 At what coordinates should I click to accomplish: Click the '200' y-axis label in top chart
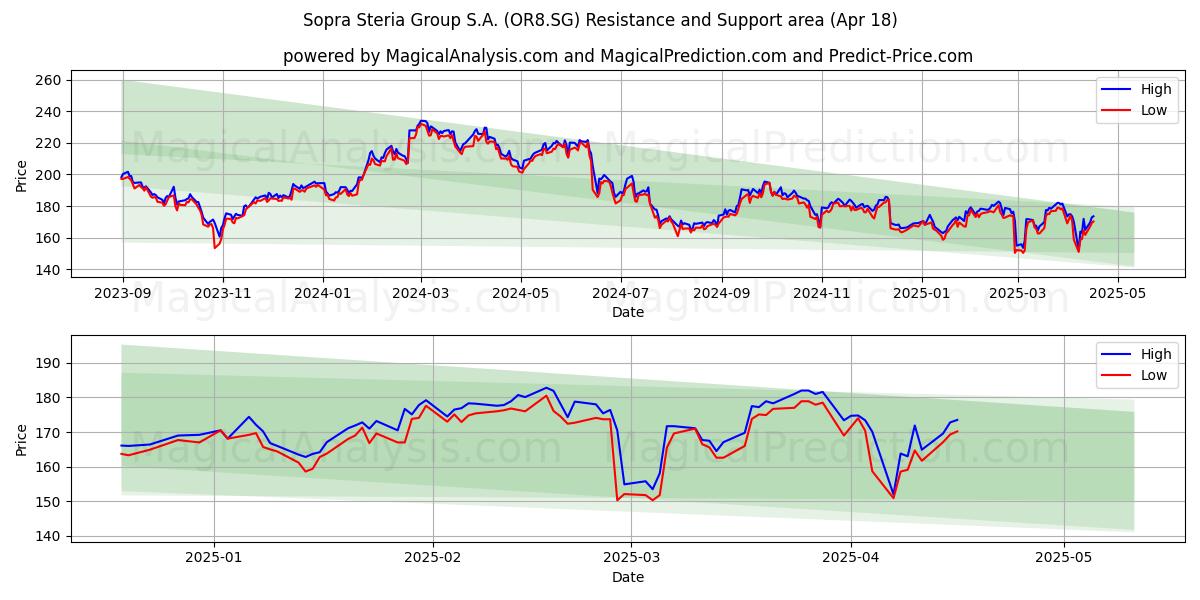coord(50,175)
